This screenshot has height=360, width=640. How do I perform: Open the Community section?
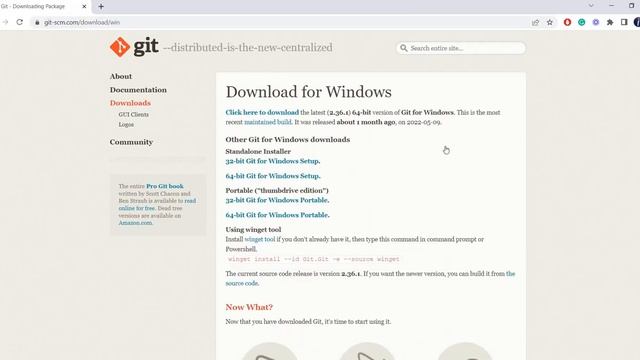click(x=131, y=142)
